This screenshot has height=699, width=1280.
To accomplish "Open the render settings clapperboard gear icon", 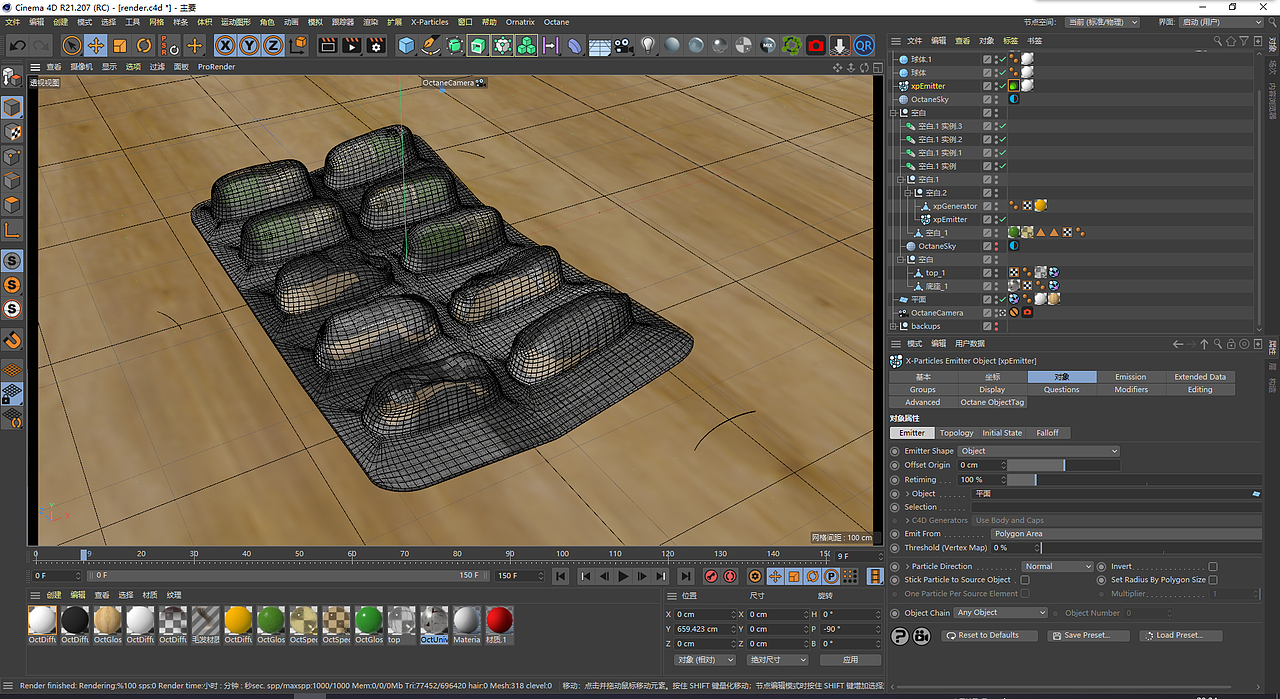I will click(x=376, y=45).
